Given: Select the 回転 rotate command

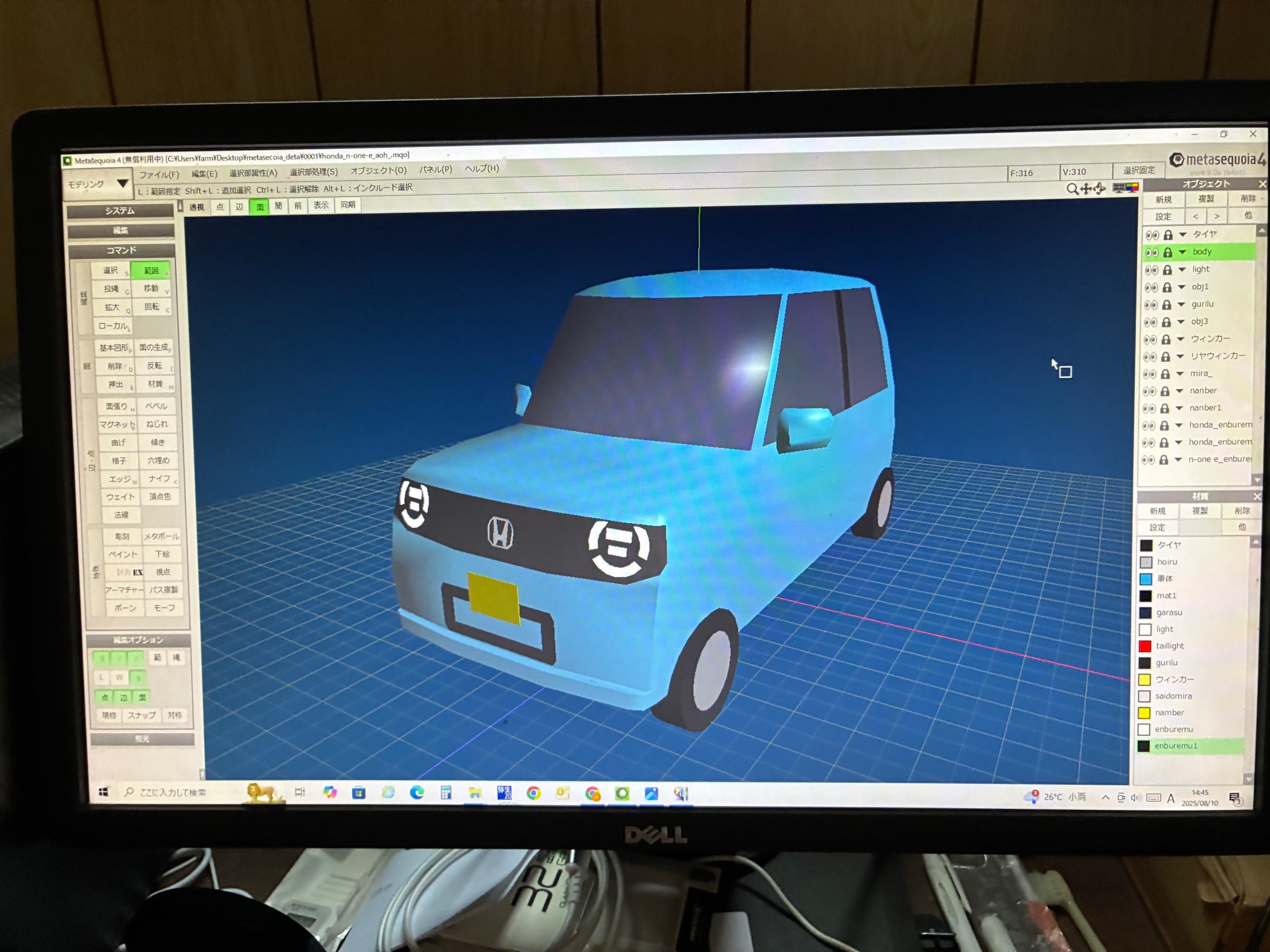Looking at the screenshot, I should tap(152, 306).
